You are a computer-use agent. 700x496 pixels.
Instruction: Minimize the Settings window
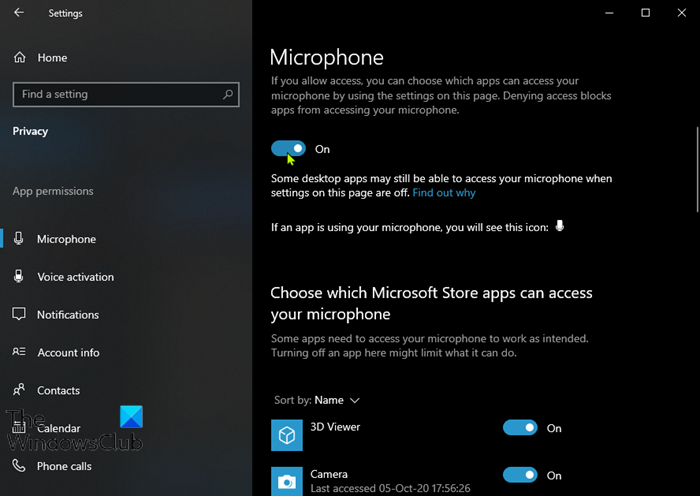point(609,13)
